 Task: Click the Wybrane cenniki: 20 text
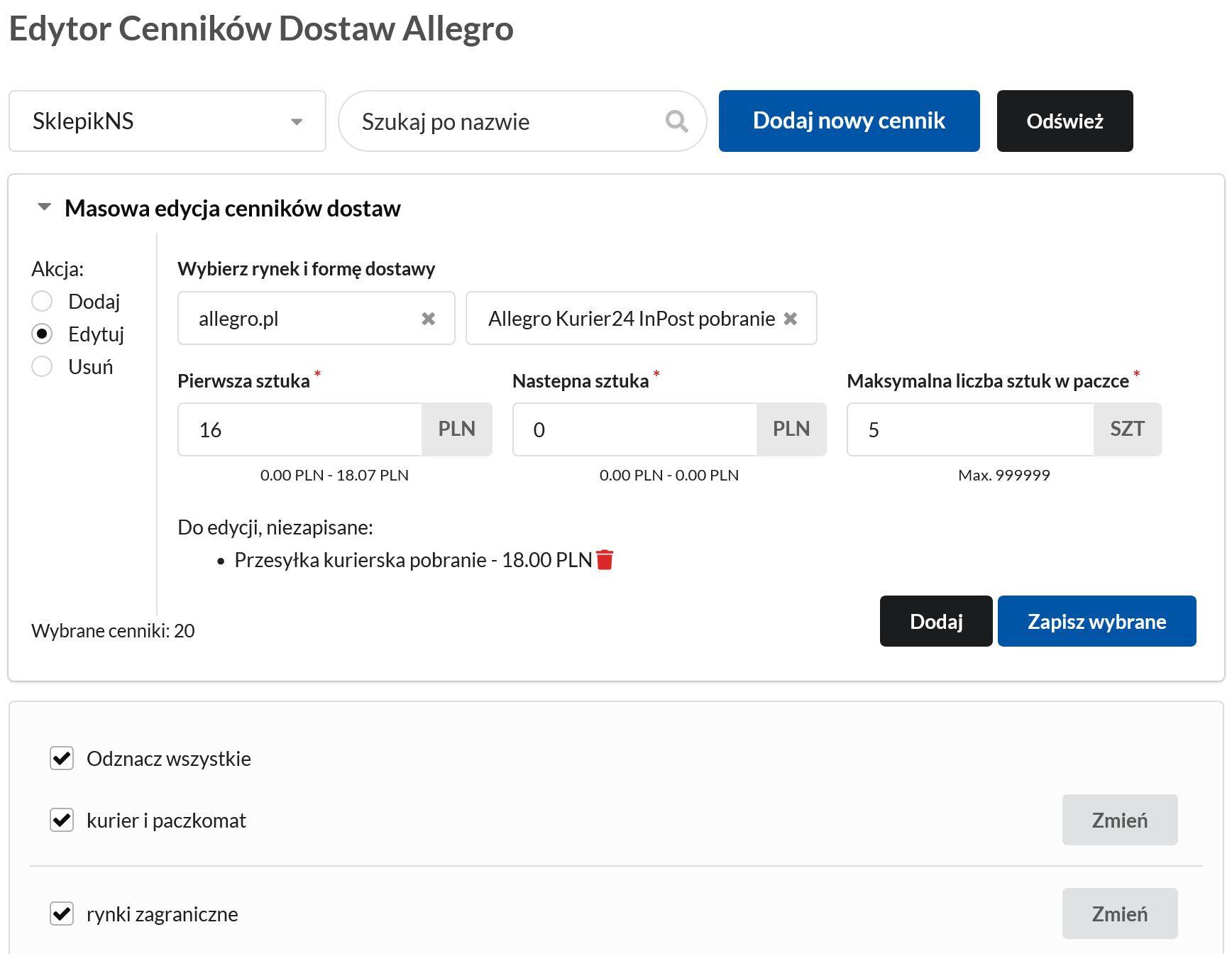[113, 630]
